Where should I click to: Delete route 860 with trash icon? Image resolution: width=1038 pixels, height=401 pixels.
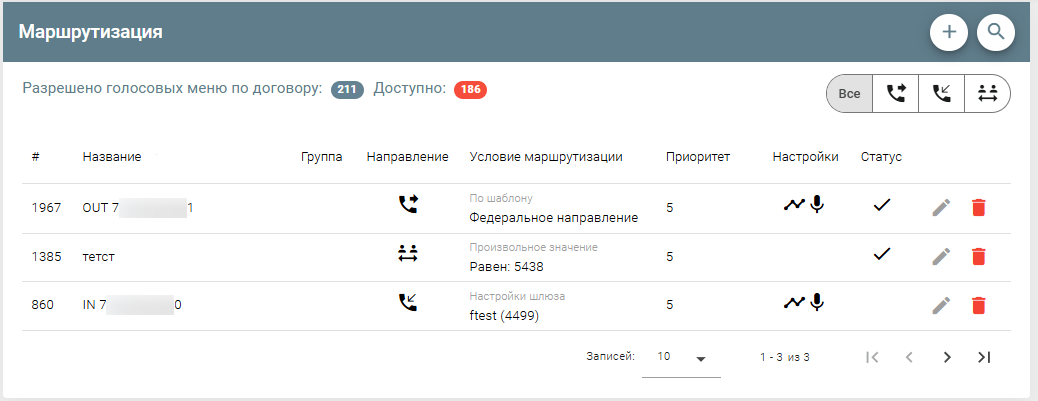coord(978,305)
